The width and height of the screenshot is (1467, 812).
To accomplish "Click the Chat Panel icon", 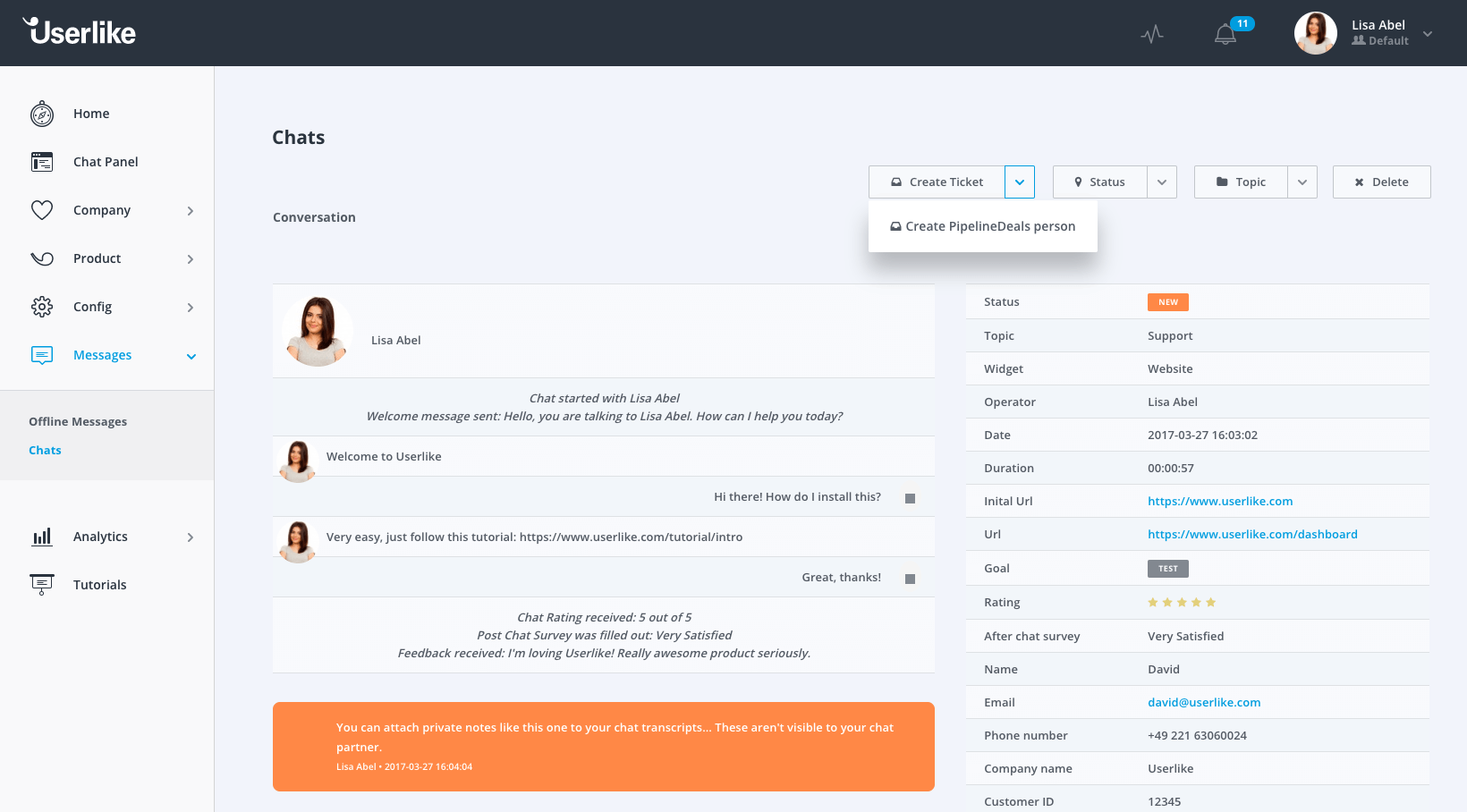I will tap(42, 162).
